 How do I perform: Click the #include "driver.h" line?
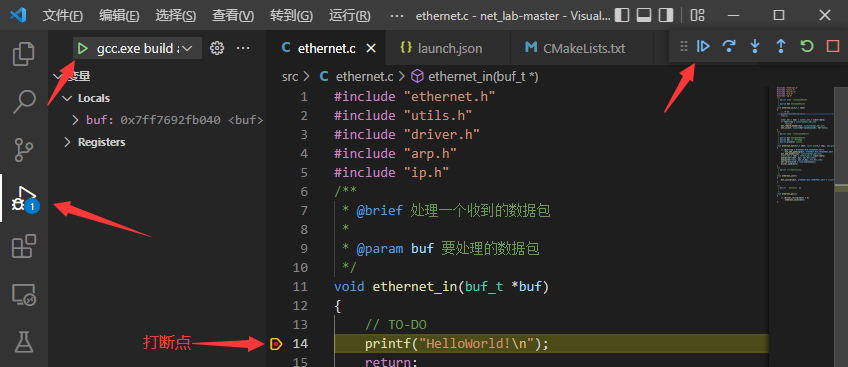[407, 135]
